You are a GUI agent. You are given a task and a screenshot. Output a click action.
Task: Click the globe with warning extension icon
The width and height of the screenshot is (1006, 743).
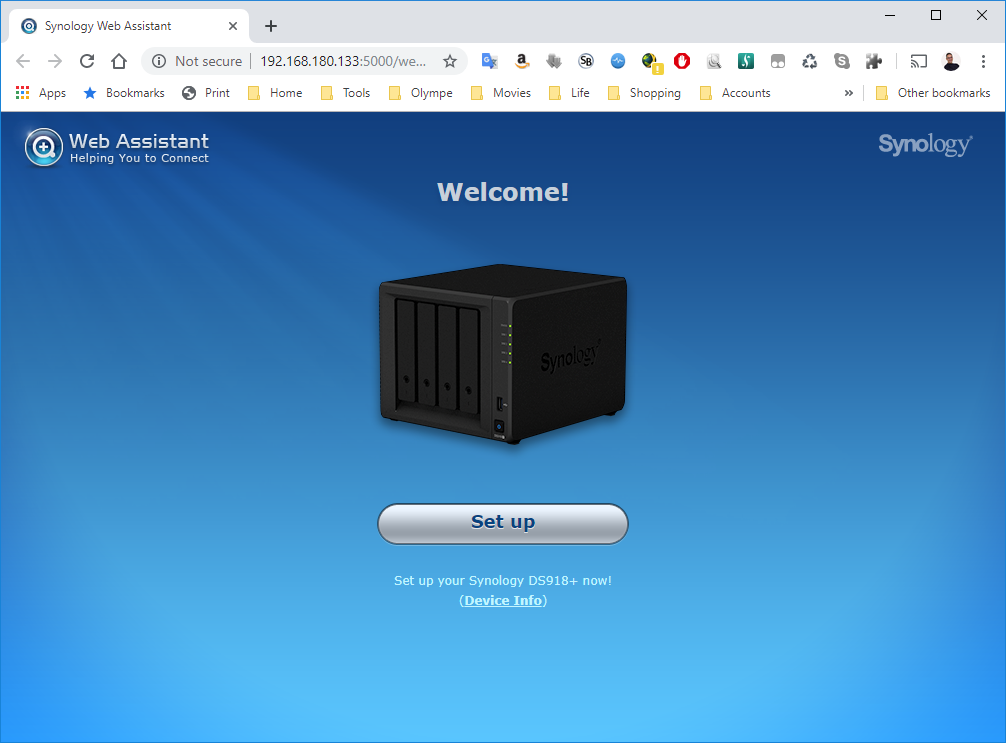[651, 62]
